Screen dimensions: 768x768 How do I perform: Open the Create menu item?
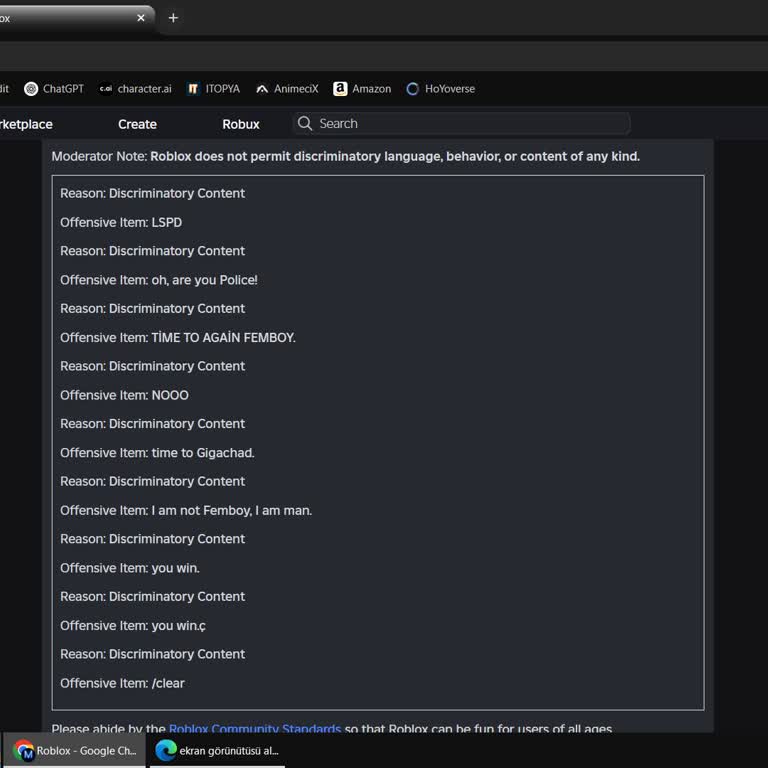point(137,124)
